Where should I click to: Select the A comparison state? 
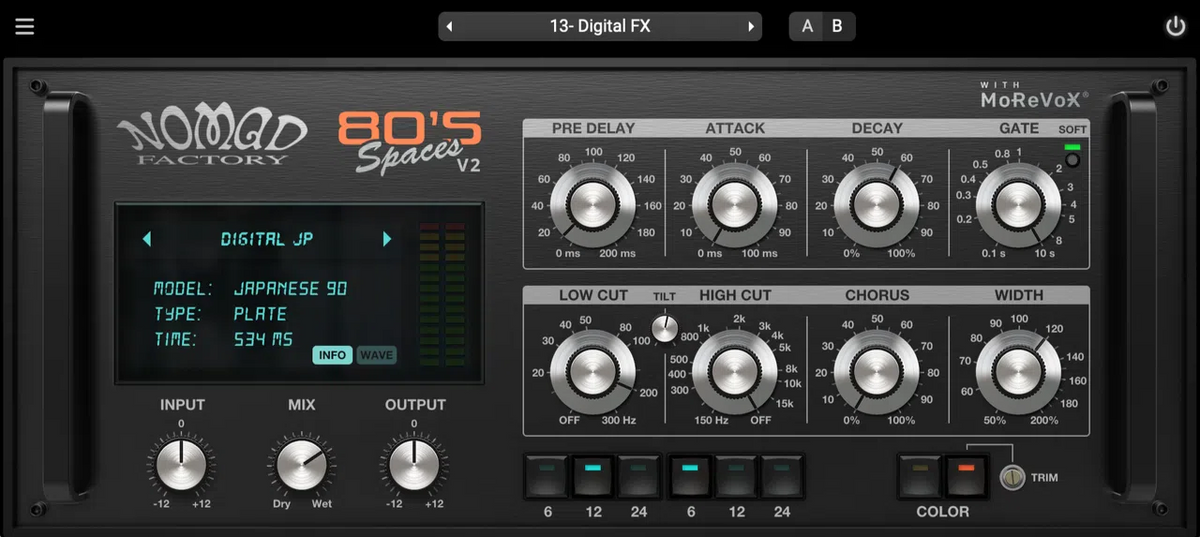807,26
